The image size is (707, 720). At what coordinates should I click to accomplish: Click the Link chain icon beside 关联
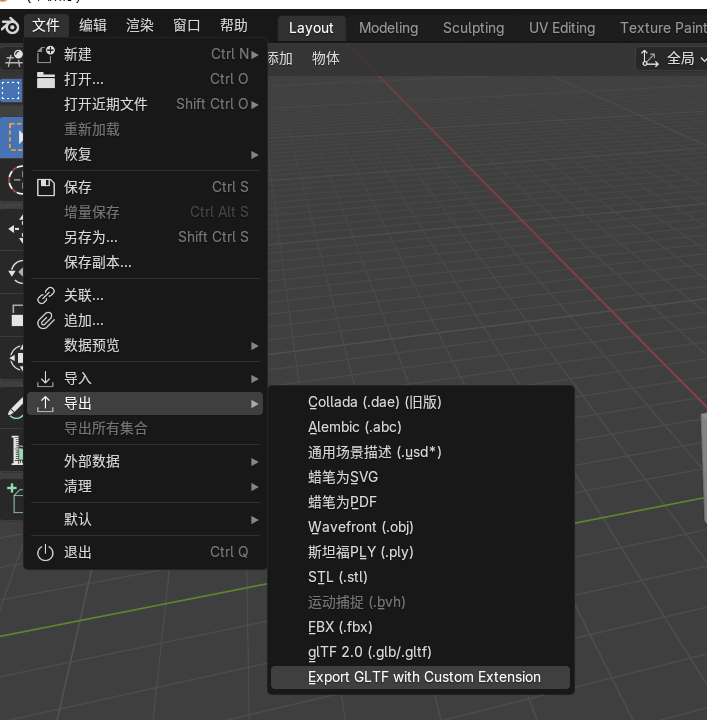coord(45,295)
